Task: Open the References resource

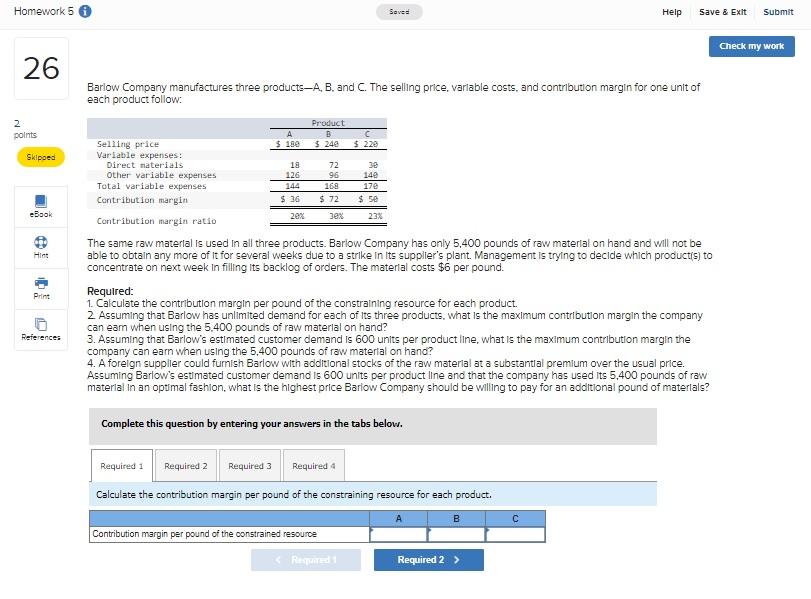Action: click(41, 330)
